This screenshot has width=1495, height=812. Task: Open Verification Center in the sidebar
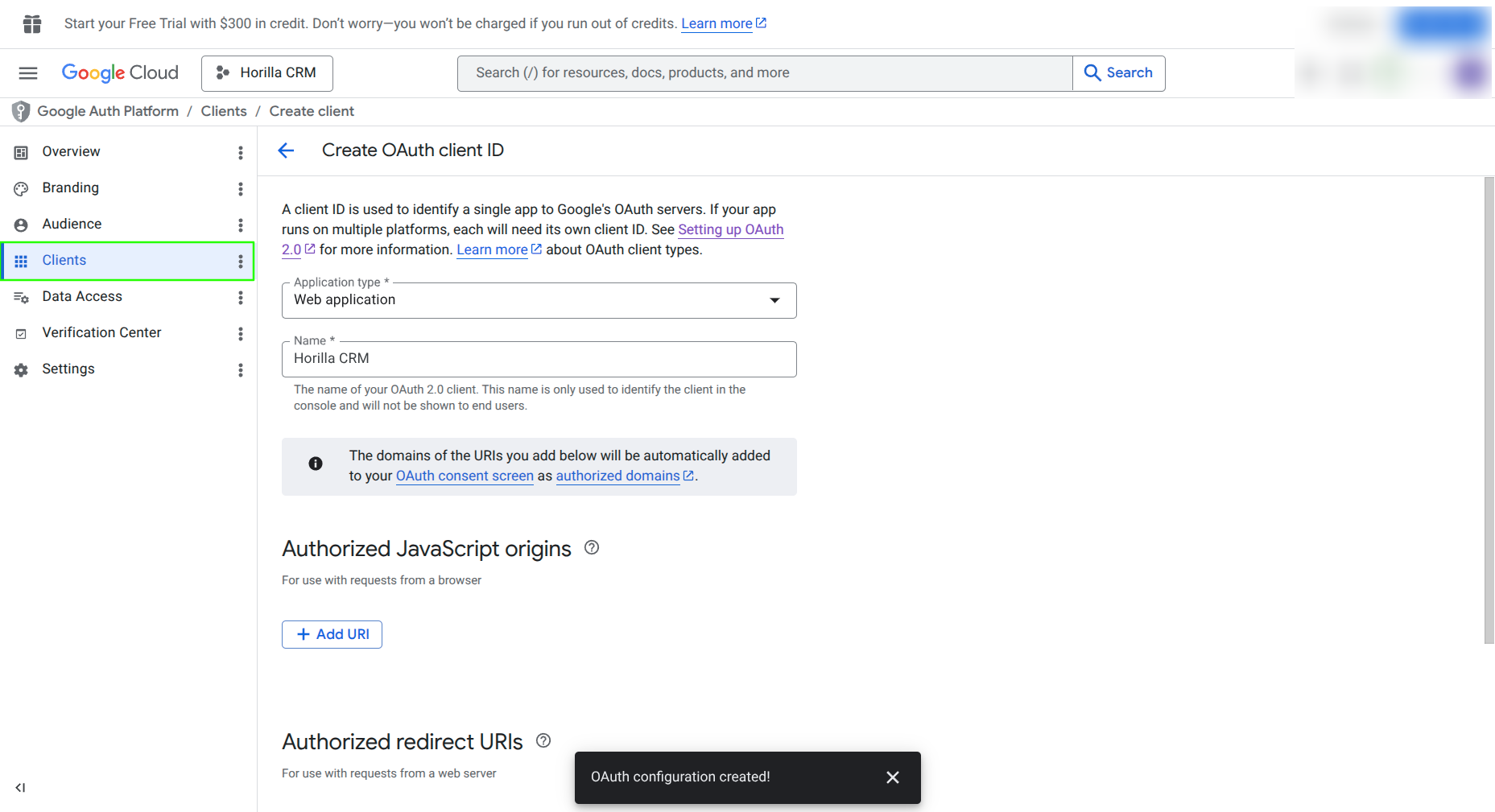click(101, 333)
